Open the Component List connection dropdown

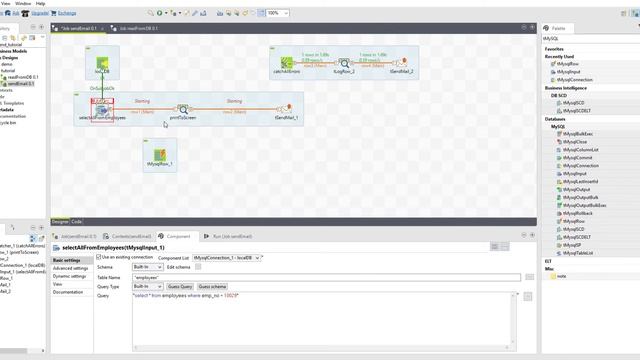pos(257,258)
